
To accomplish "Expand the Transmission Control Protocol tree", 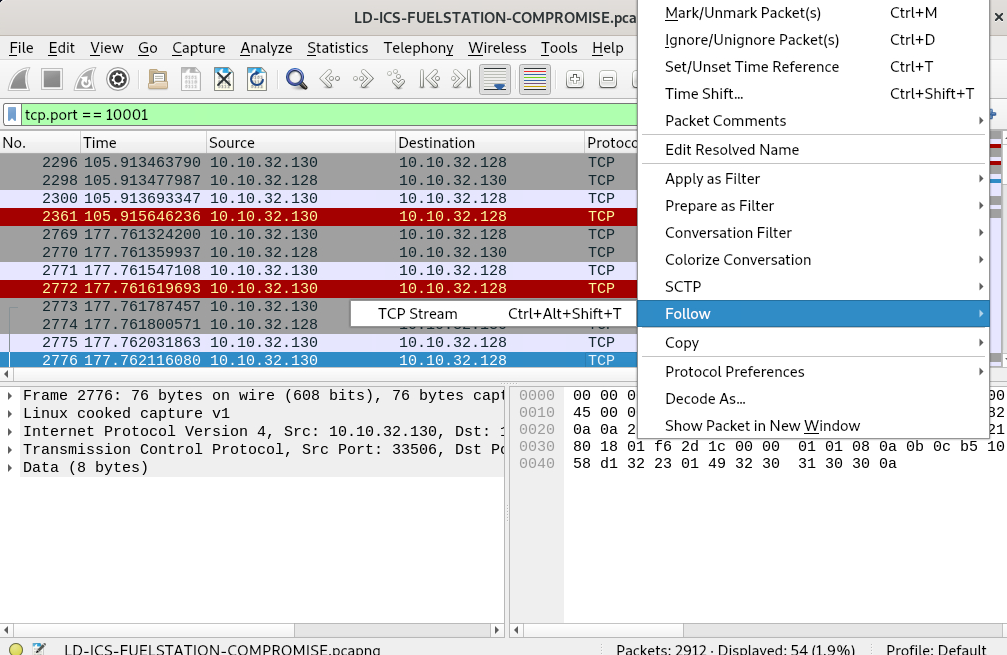I will [x=10, y=450].
